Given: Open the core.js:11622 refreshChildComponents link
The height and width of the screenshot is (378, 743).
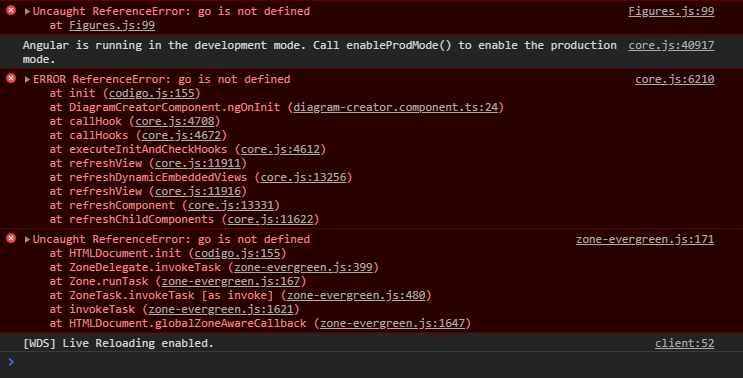Looking at the screenshot, I should (270, 219).
